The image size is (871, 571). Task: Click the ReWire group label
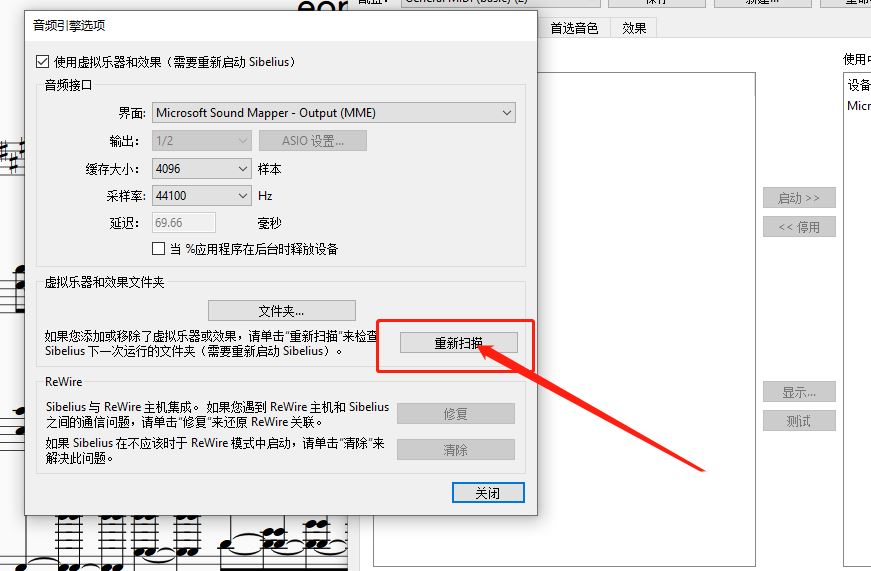[x=63, y=382]
